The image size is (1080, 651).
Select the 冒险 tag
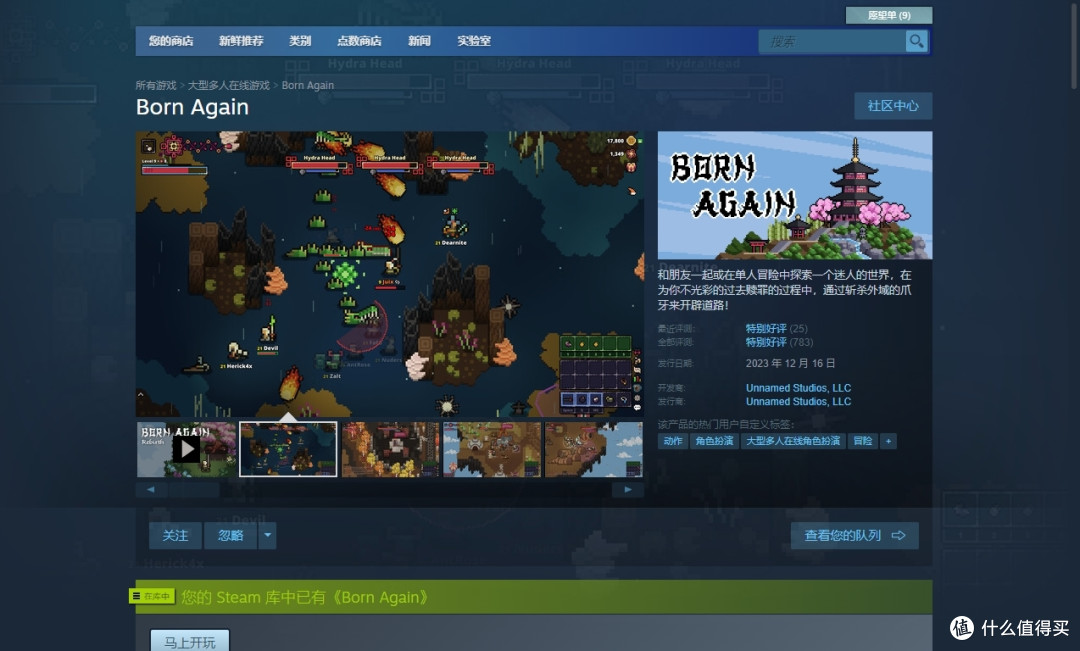[862, 441]
